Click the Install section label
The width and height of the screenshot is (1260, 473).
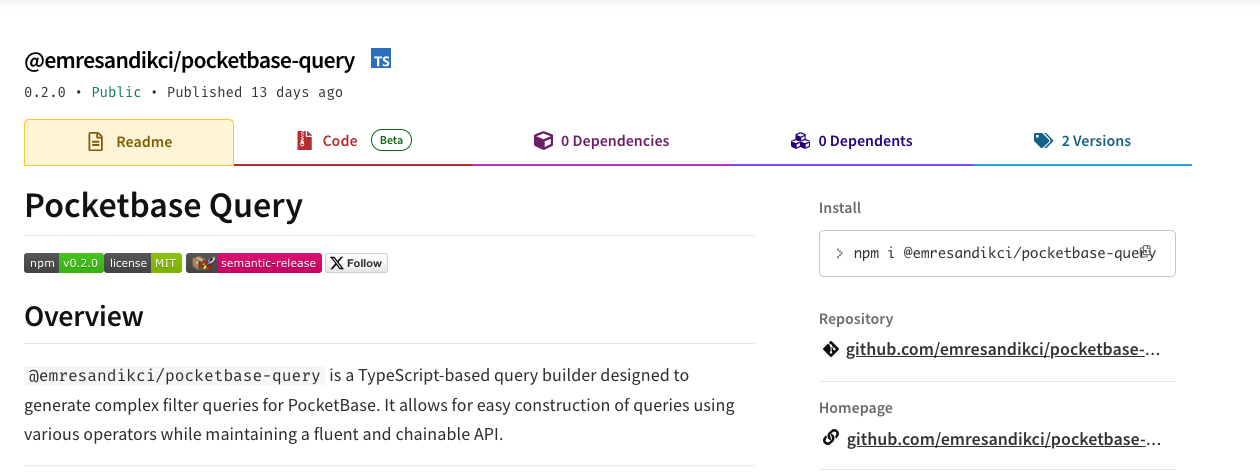[x=840, y=208]
